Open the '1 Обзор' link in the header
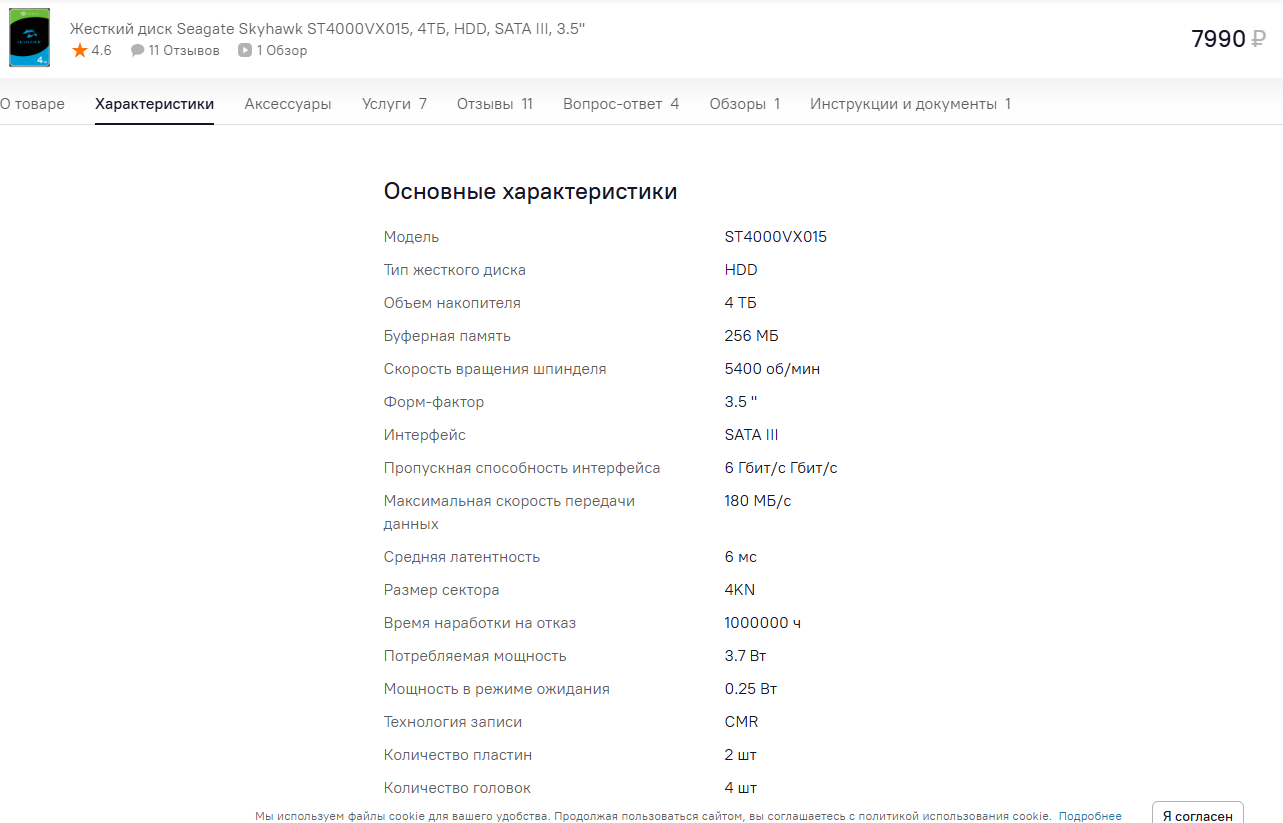Screen dimensions: 1283x823 click(x=282, y=50)
